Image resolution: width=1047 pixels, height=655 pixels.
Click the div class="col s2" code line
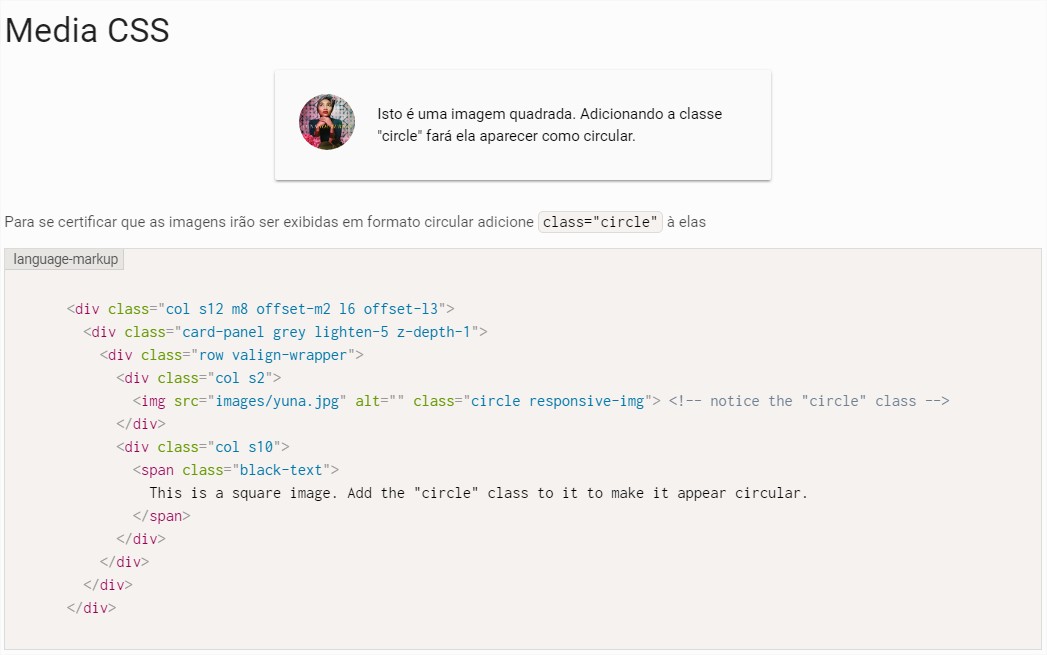[199, 378]
